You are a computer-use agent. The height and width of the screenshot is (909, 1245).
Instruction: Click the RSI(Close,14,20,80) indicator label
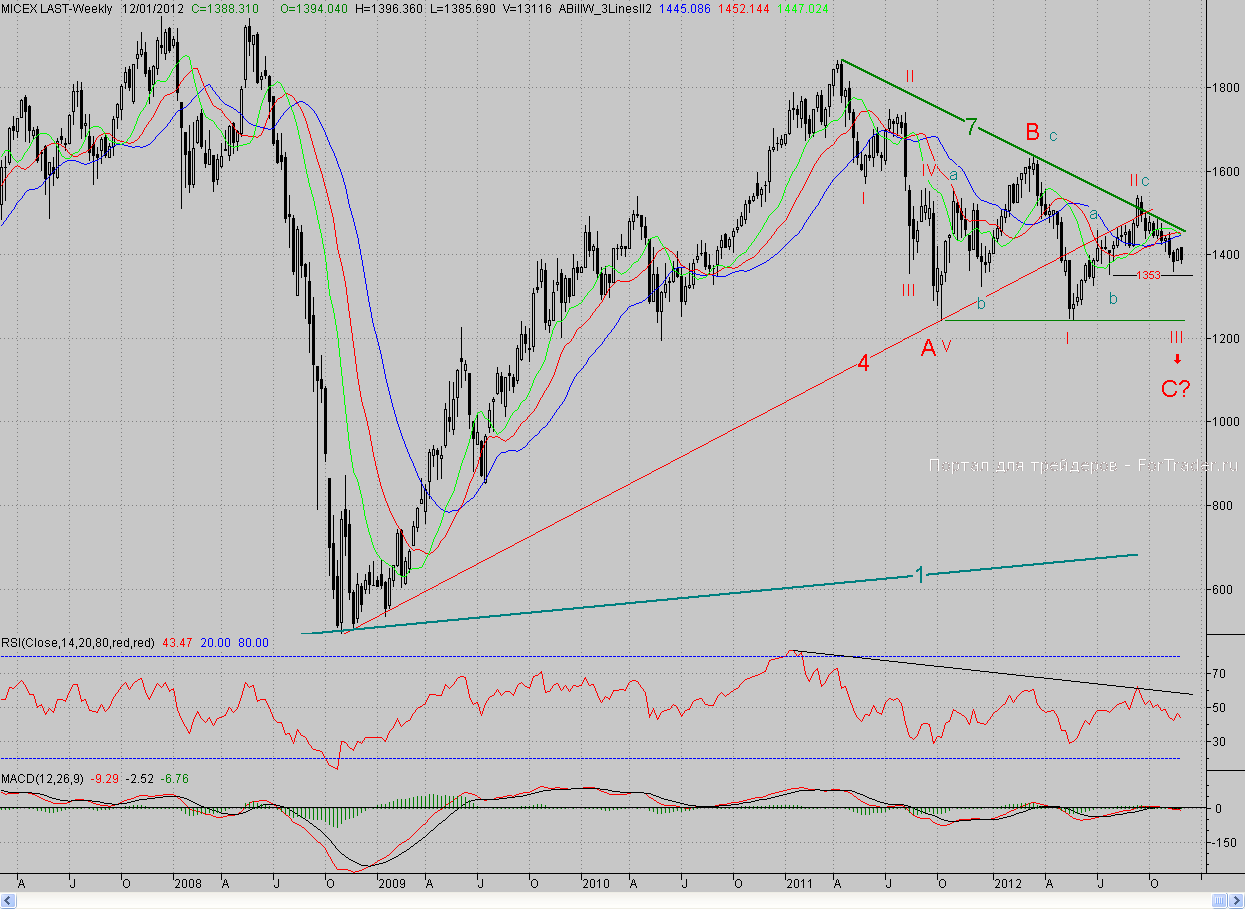click(77, 643)
